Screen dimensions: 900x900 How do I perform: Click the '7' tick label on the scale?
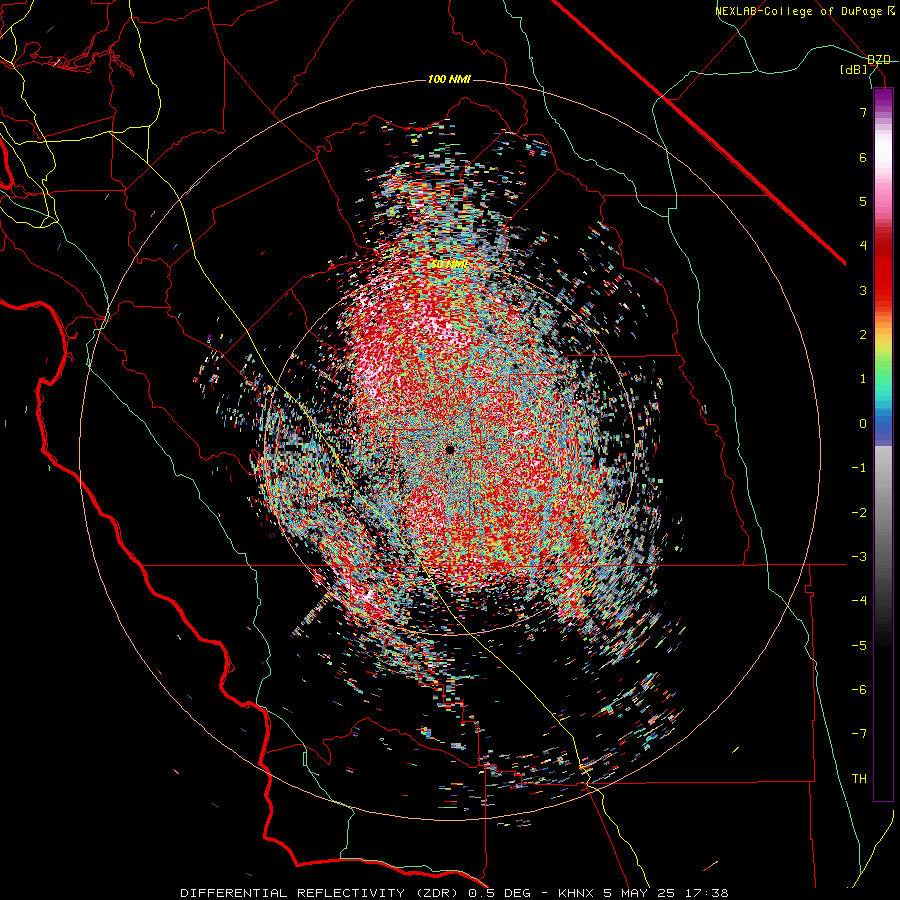pyautogui.click(x=863, y=112)
